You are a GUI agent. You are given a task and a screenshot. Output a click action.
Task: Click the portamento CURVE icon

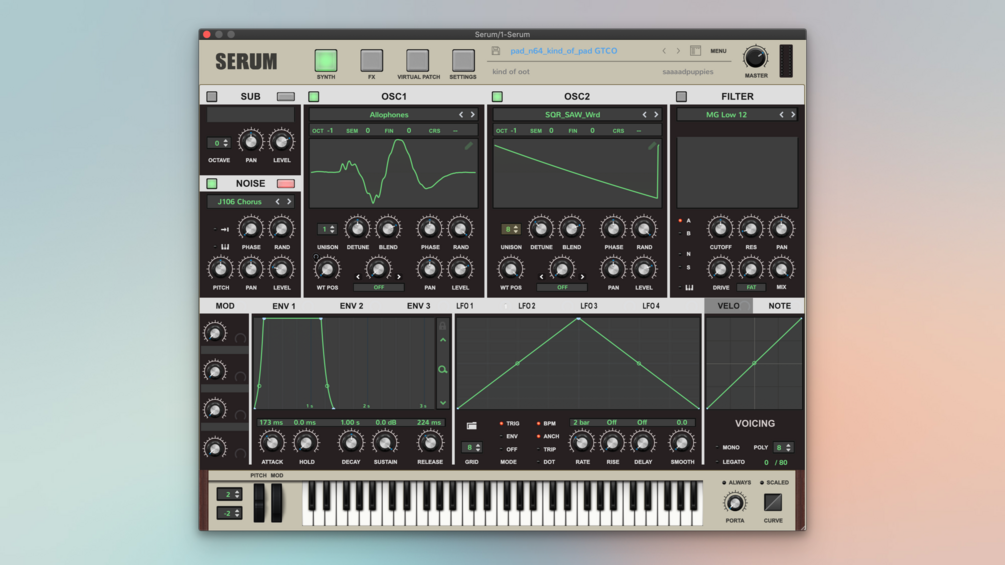[x=773, y=502]
